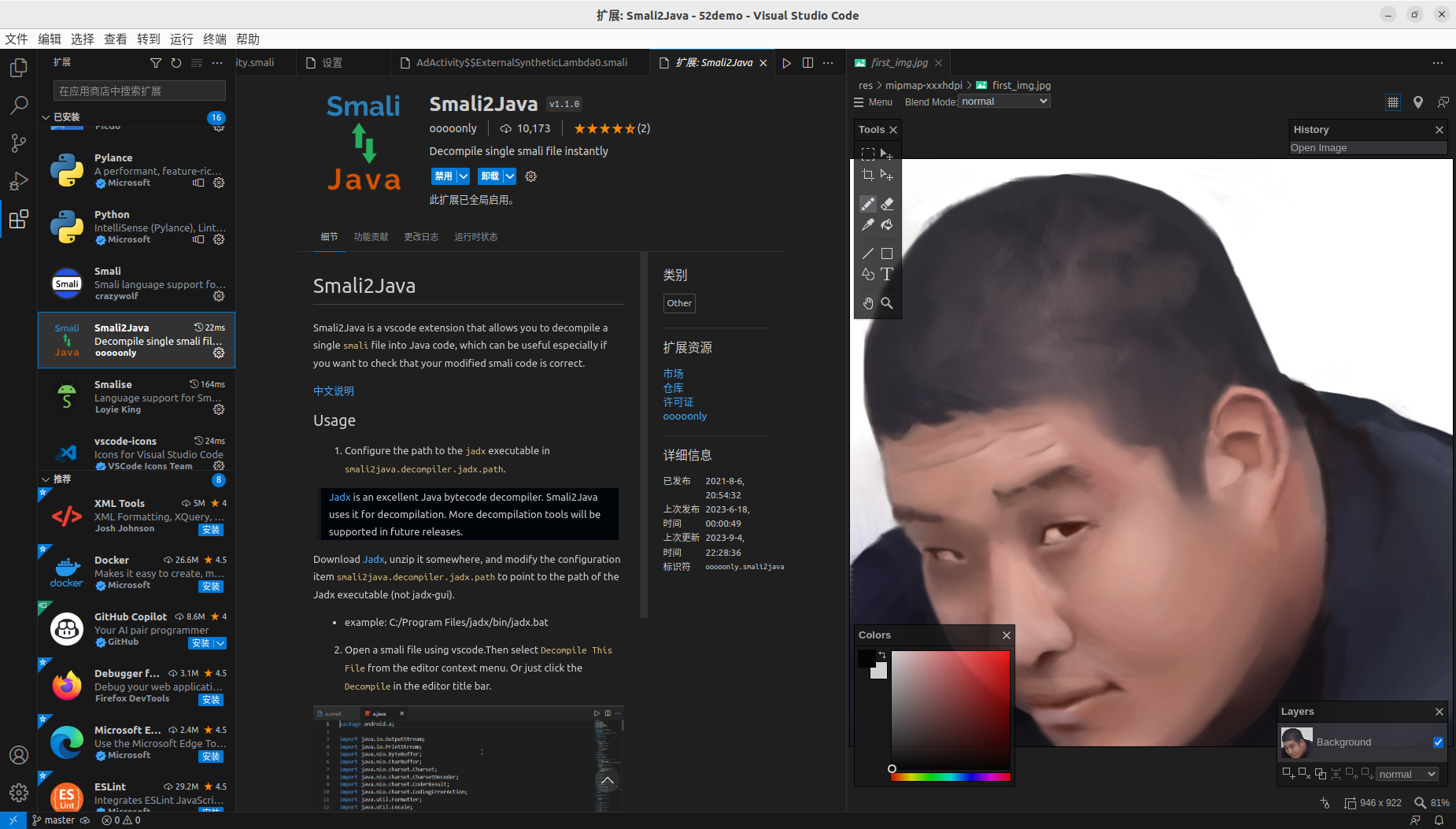Open the 市场 resource link
1456x829 pixels.
coord(673,374)
